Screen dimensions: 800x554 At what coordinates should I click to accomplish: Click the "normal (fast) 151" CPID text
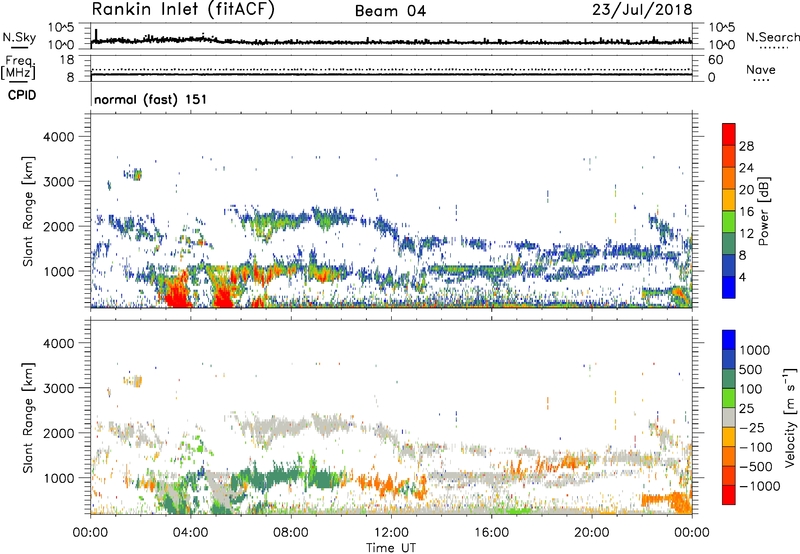(x=151, y=99)
